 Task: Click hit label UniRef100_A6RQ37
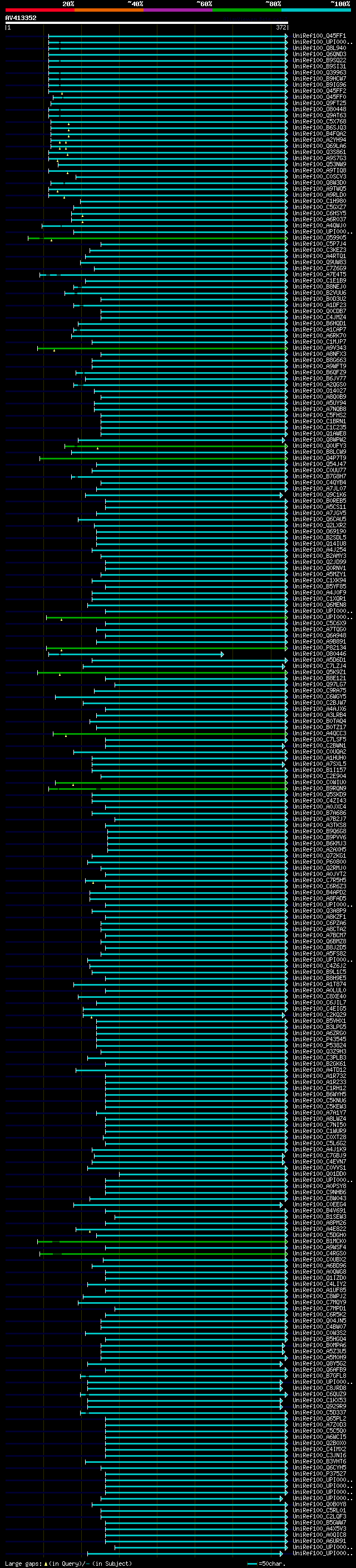coord(319,220)
